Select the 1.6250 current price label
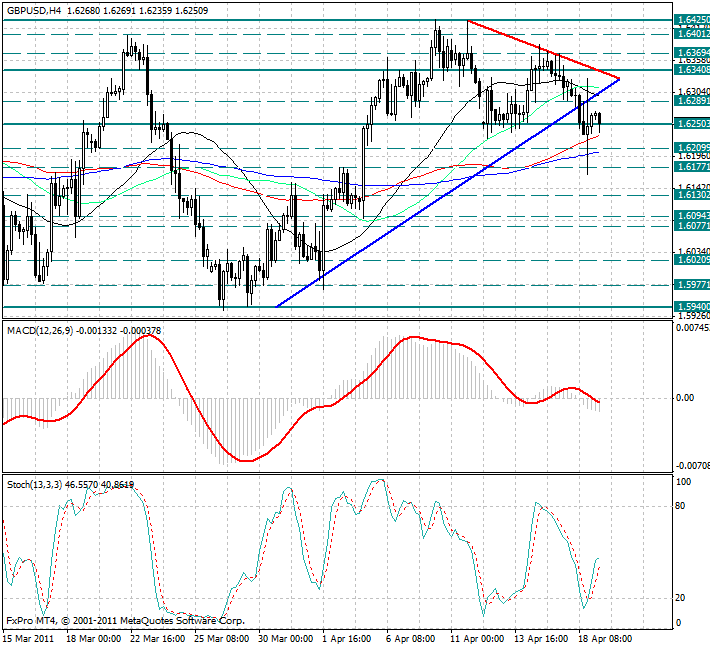This screenshot has width=710, height=646. point(692,124)
